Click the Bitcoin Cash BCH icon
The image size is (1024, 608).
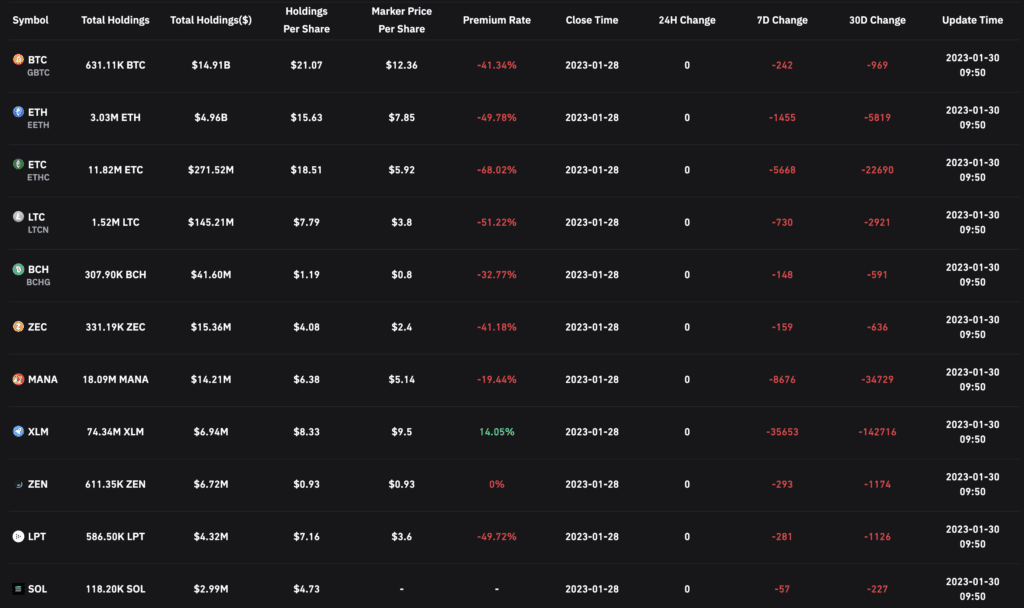[x=18, y=269]
